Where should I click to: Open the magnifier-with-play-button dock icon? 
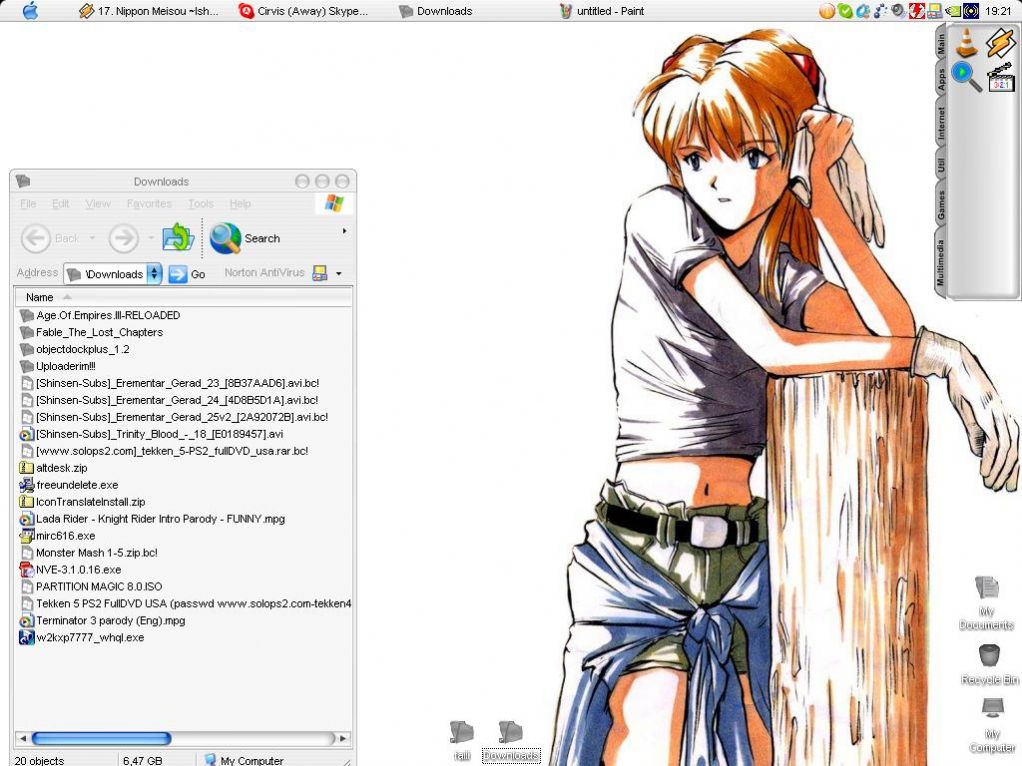(966, 77)
